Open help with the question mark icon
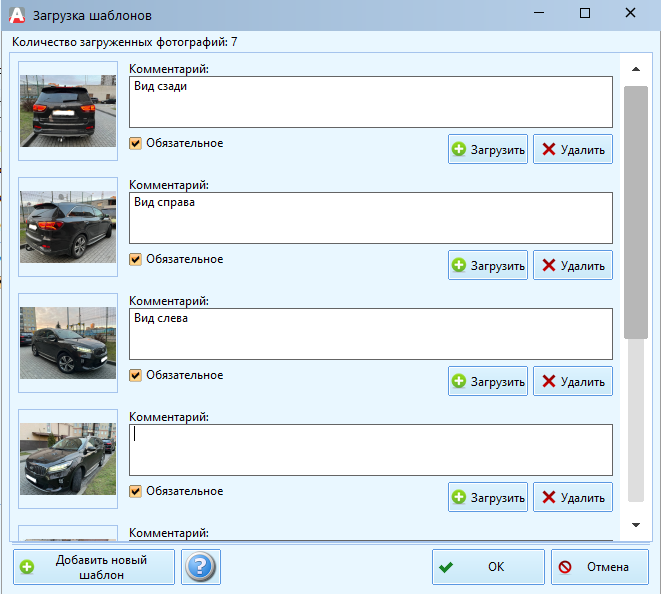 201,567
